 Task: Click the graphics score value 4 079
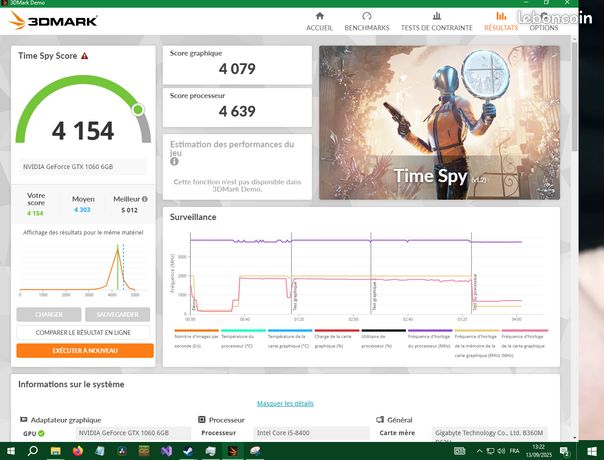237,69
